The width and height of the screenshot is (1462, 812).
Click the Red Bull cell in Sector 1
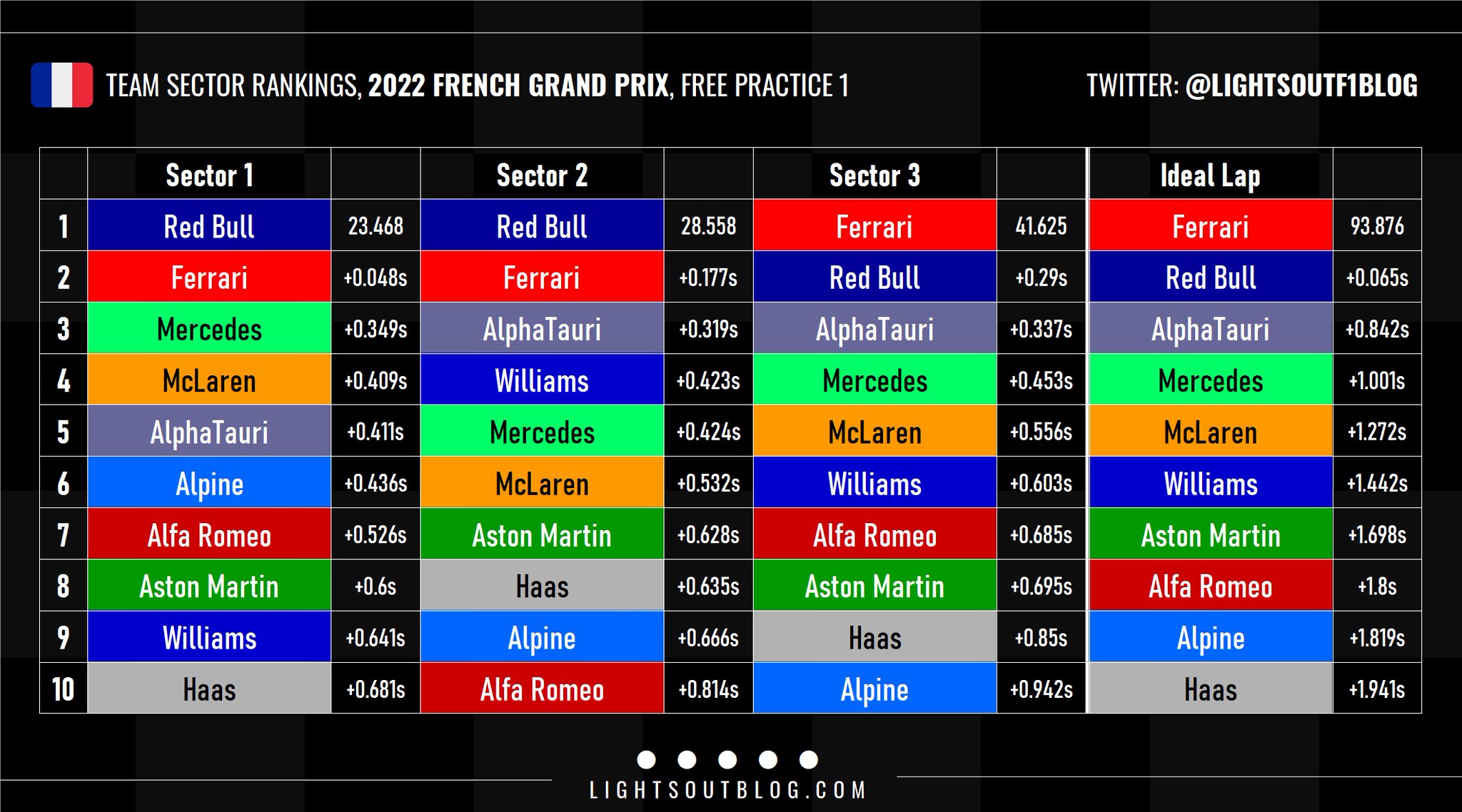(x=209, y=226)
